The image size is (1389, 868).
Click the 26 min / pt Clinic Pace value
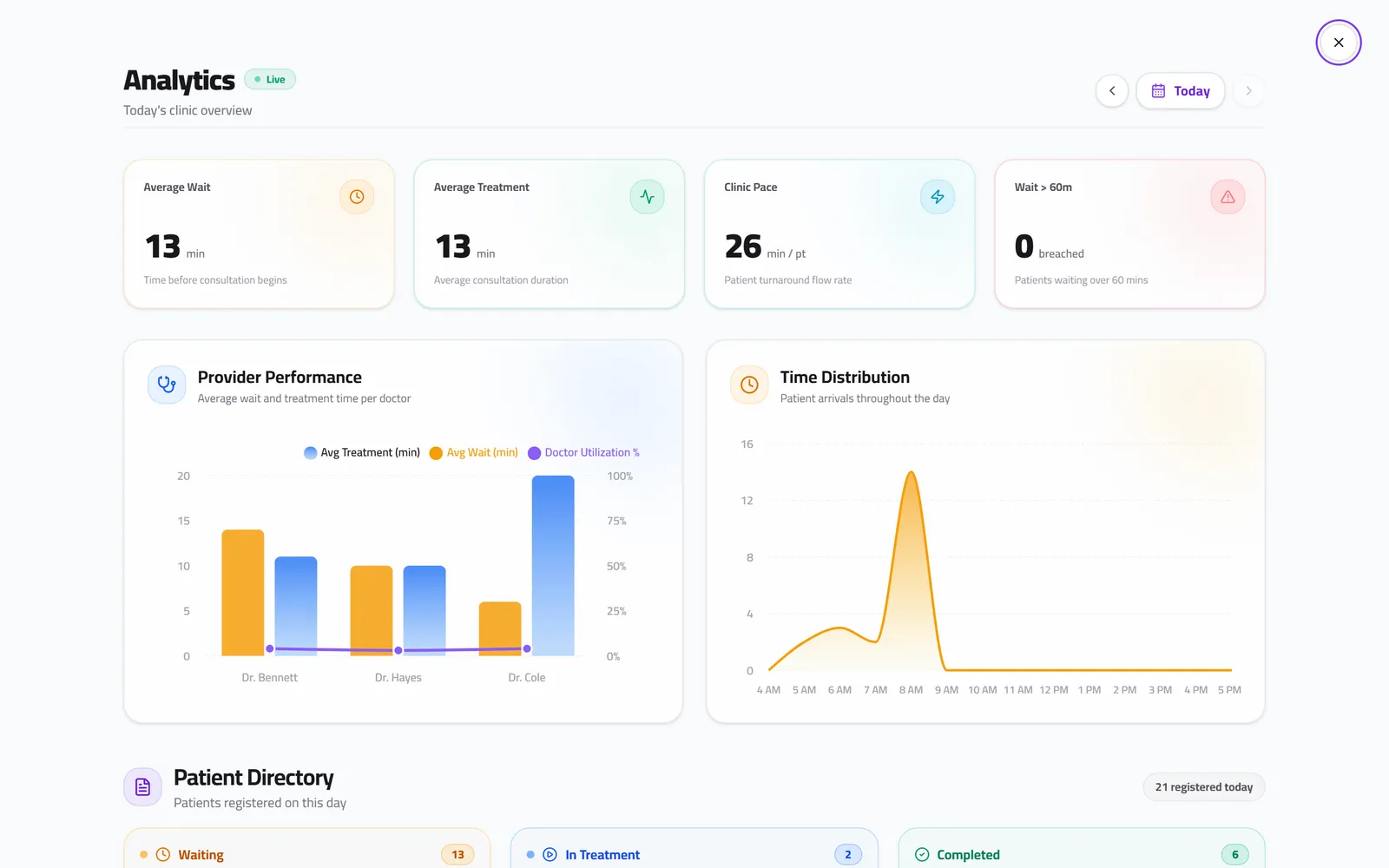pyautogui.click(x=765, y=247)
